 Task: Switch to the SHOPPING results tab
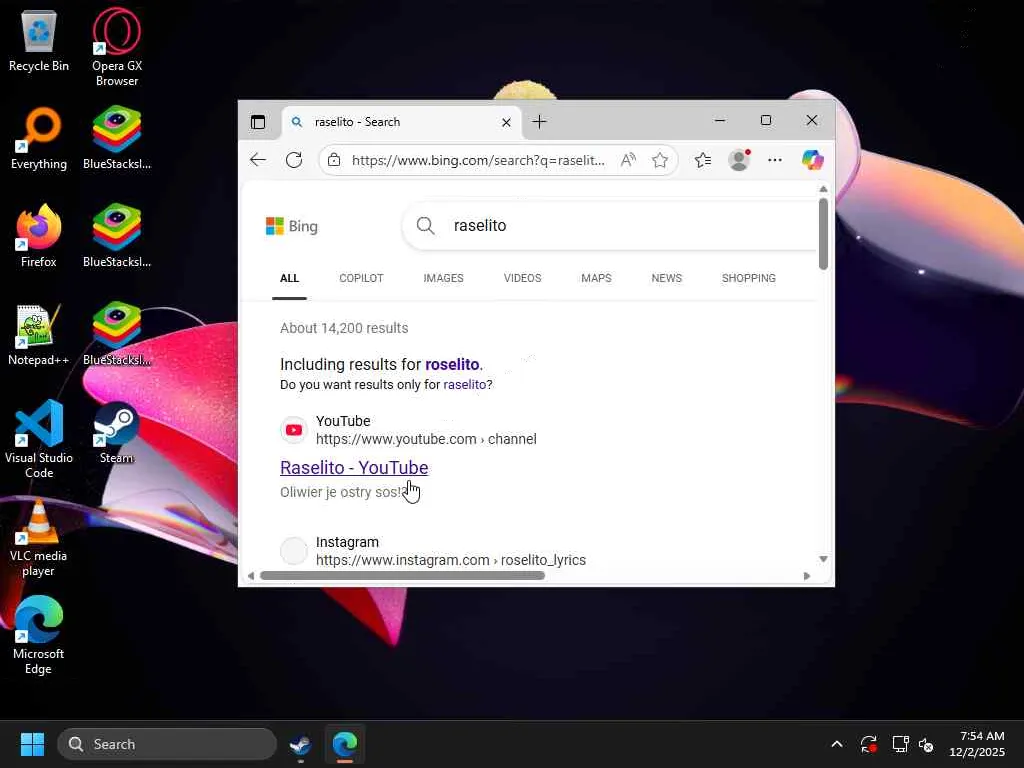click(748, 278)
